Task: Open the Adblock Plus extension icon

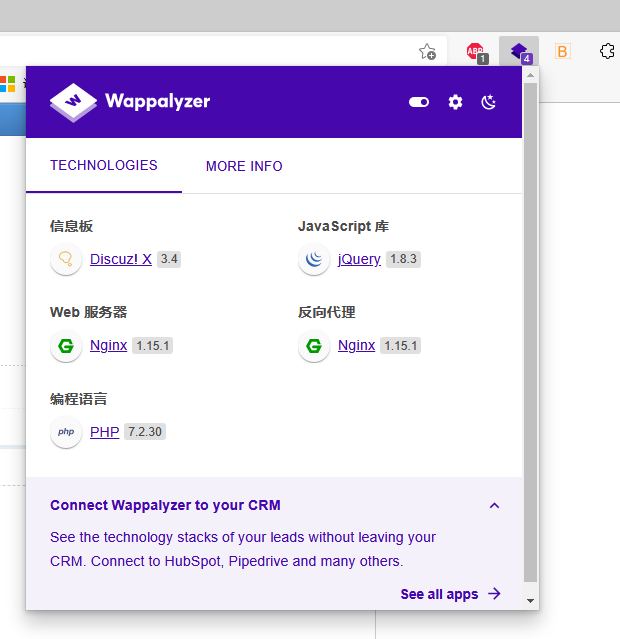Action: pos(477,53)
